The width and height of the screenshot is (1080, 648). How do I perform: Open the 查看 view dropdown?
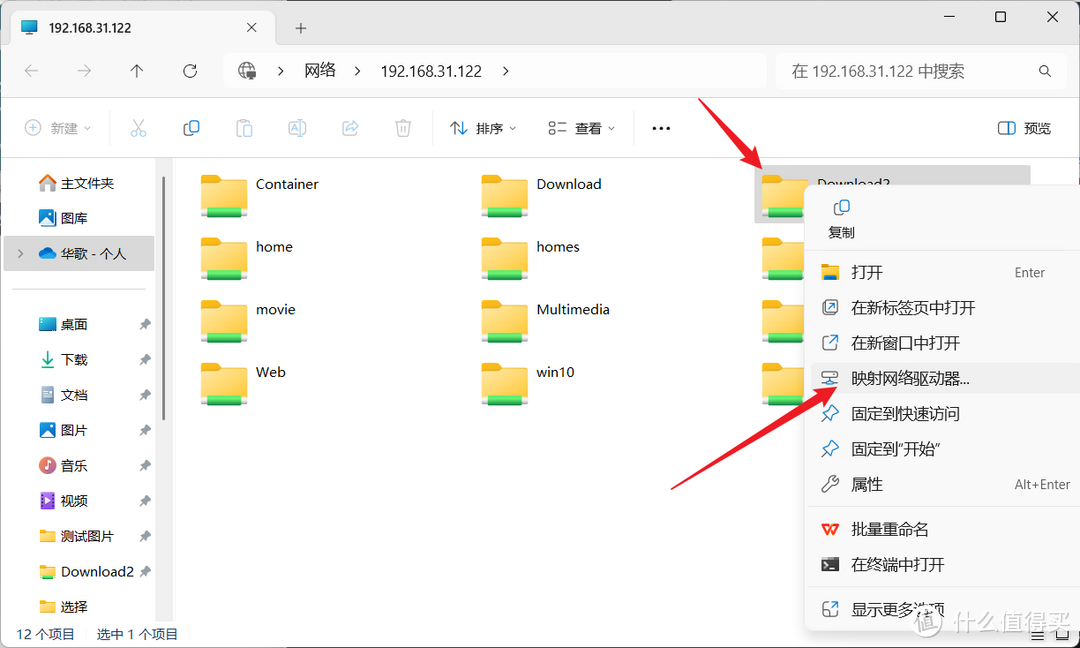(x=582, y=128)
